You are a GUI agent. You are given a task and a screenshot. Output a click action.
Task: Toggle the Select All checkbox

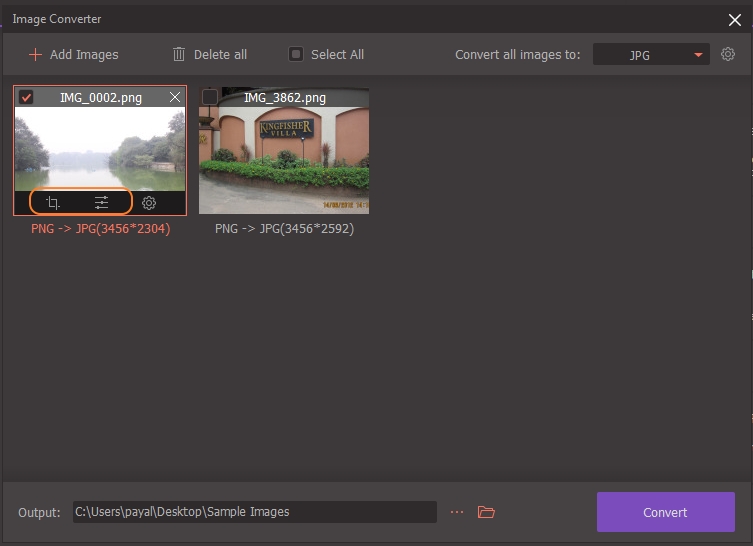tap(296, 54)
